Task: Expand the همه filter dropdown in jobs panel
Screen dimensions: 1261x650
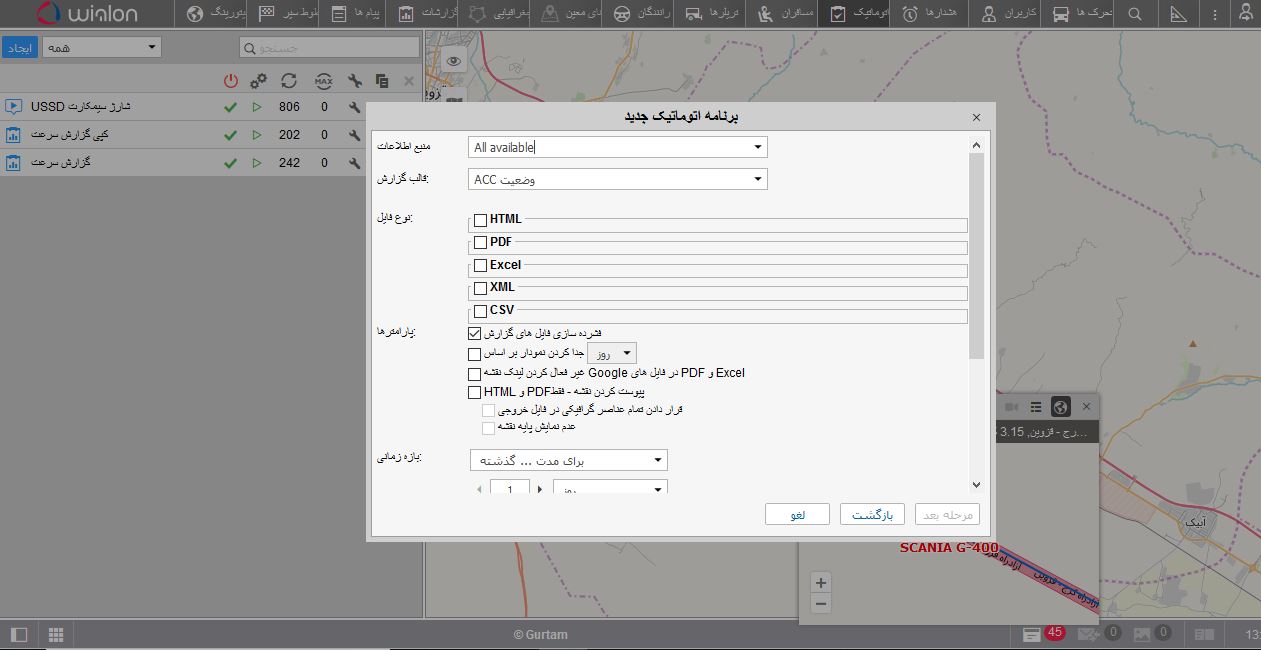Action: point(101,47)
